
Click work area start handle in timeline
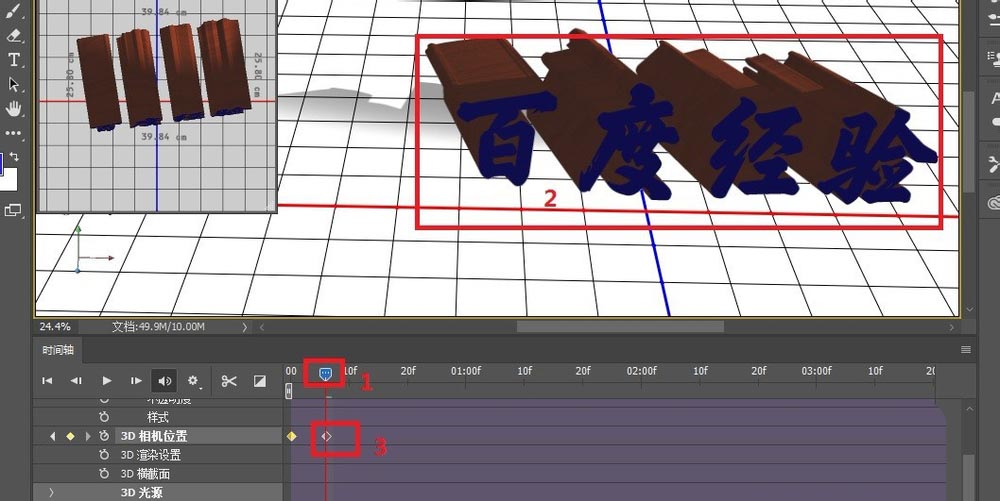pos(289,391)
